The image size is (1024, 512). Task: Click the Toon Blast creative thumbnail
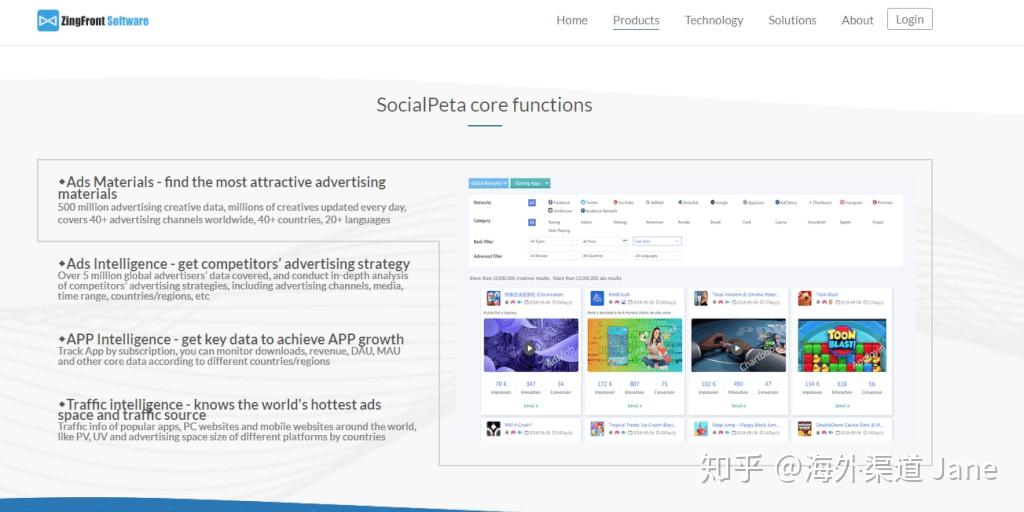tap(842, 345)
